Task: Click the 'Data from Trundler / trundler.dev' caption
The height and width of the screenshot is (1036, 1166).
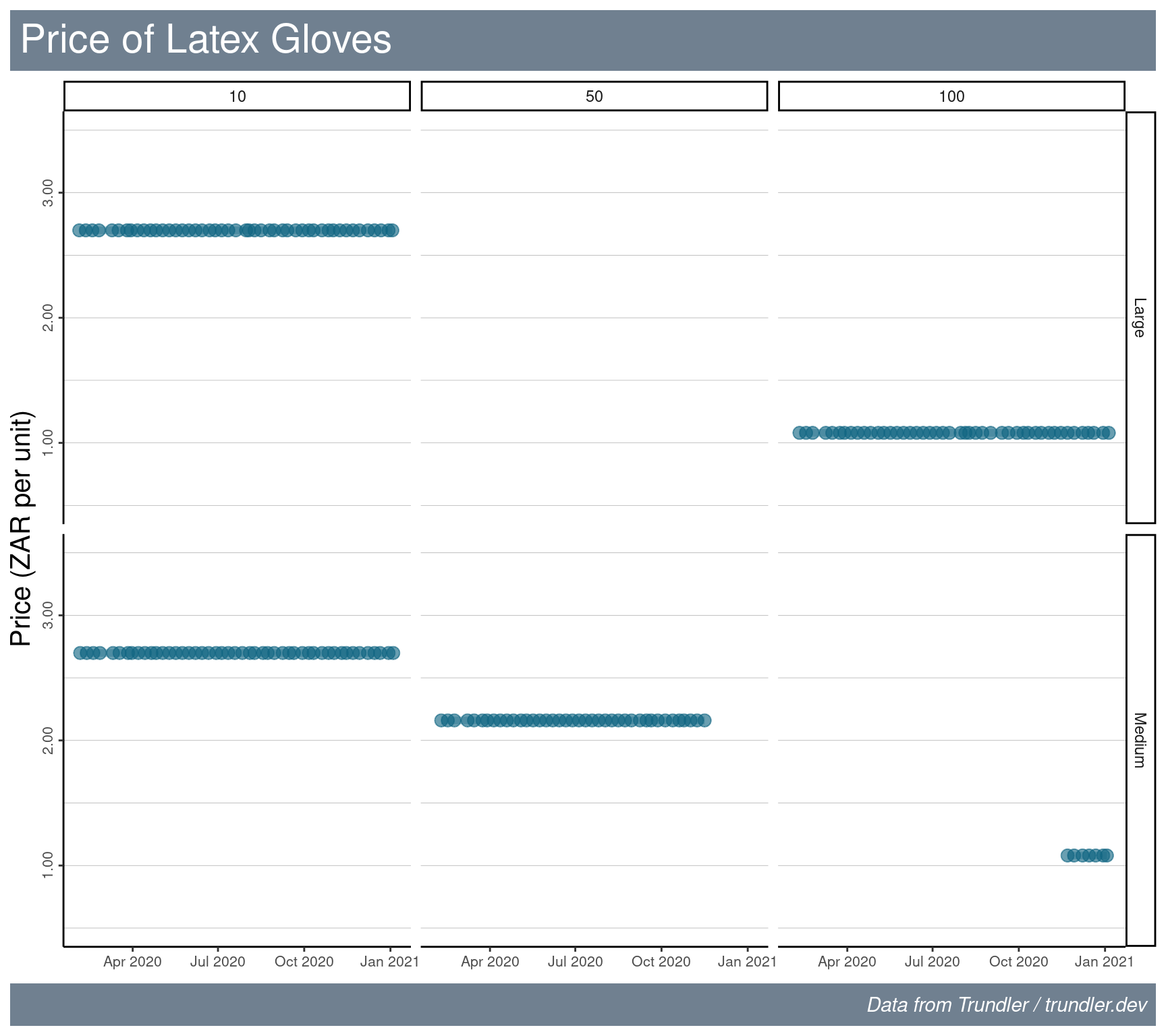Action: pyautogui.click(x=1006, y=1005)
